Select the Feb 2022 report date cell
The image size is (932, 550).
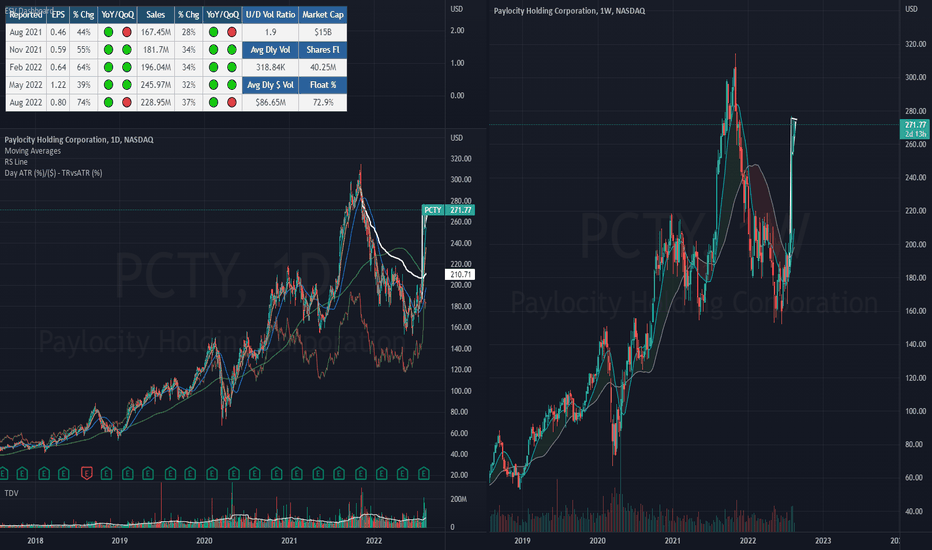(26, 67)
